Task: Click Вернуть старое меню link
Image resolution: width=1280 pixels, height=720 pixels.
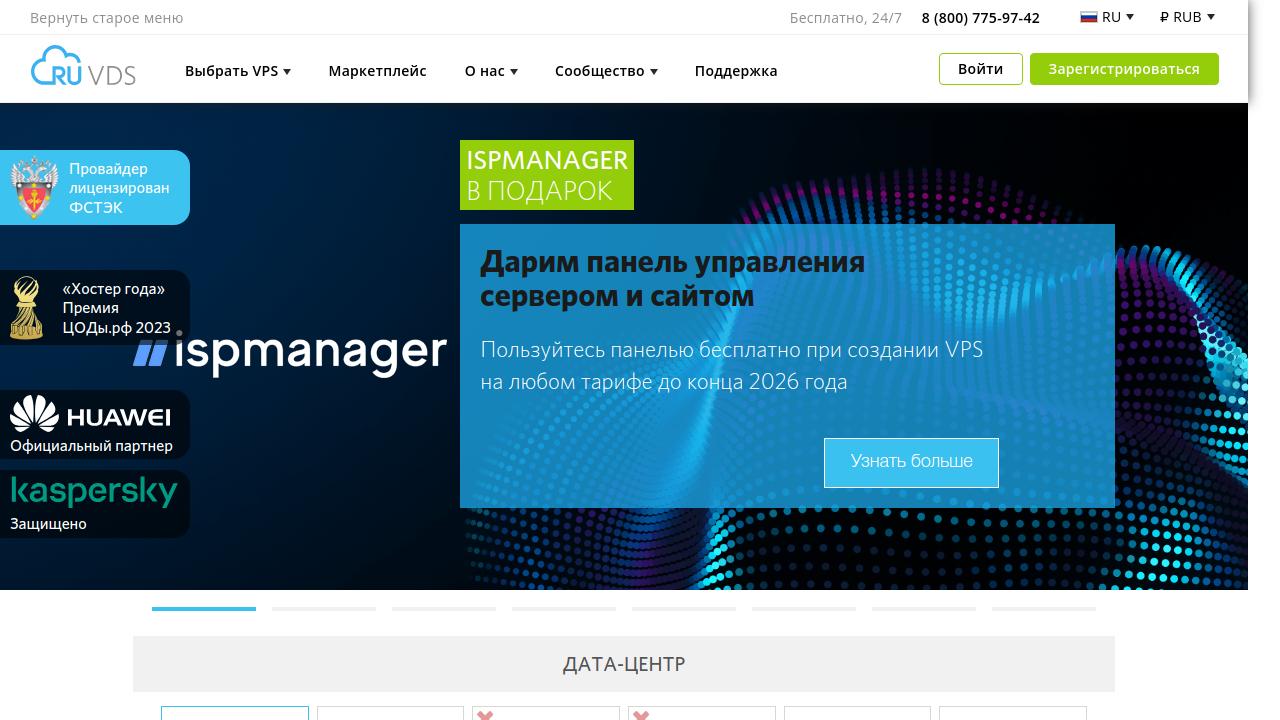Action: 106,18
